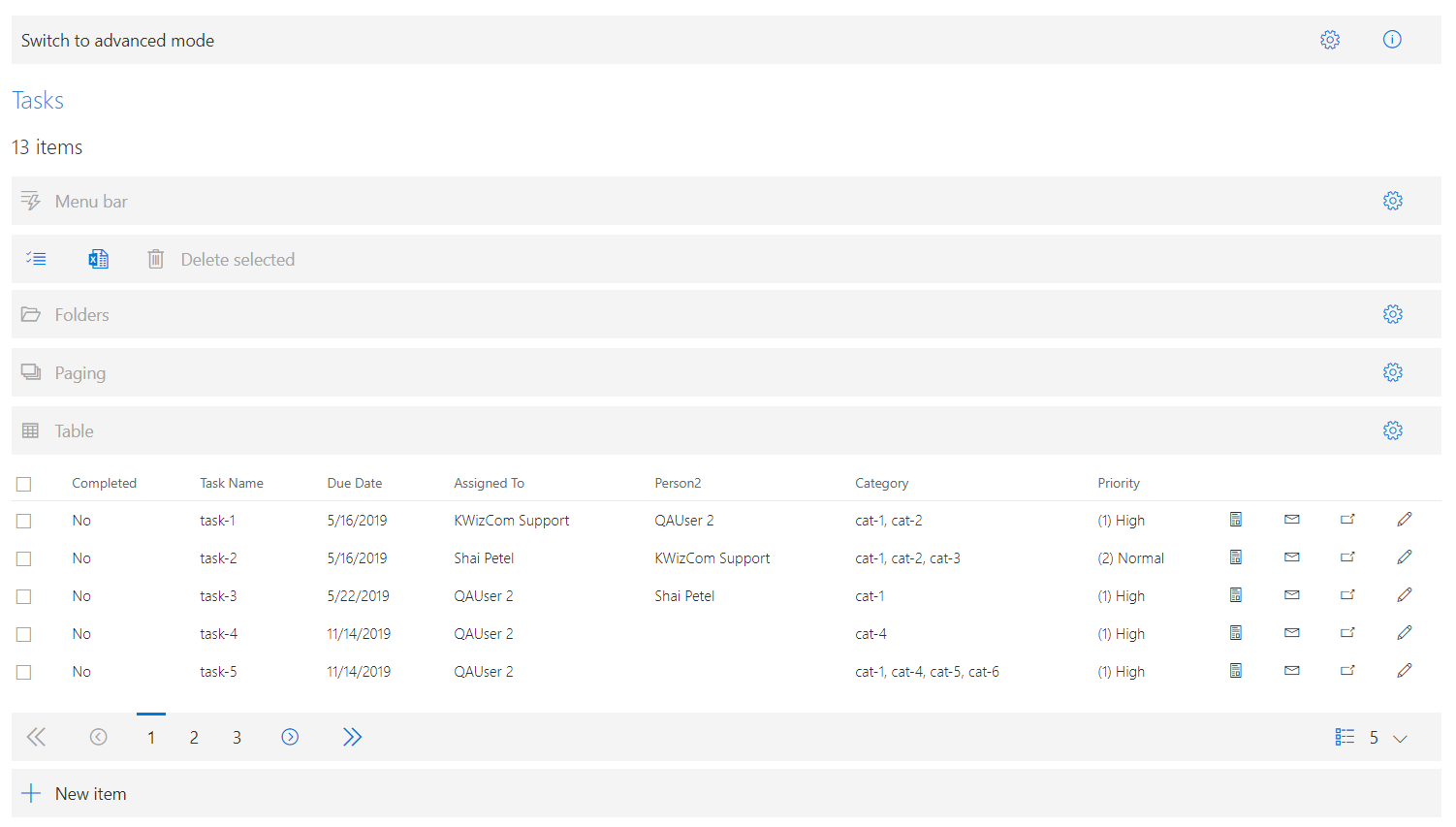Image resolution: width=1456 pixels, height=827 pixels.
Task: Open task-5 in a new window icon
Action: click(x=1347, y=670)
